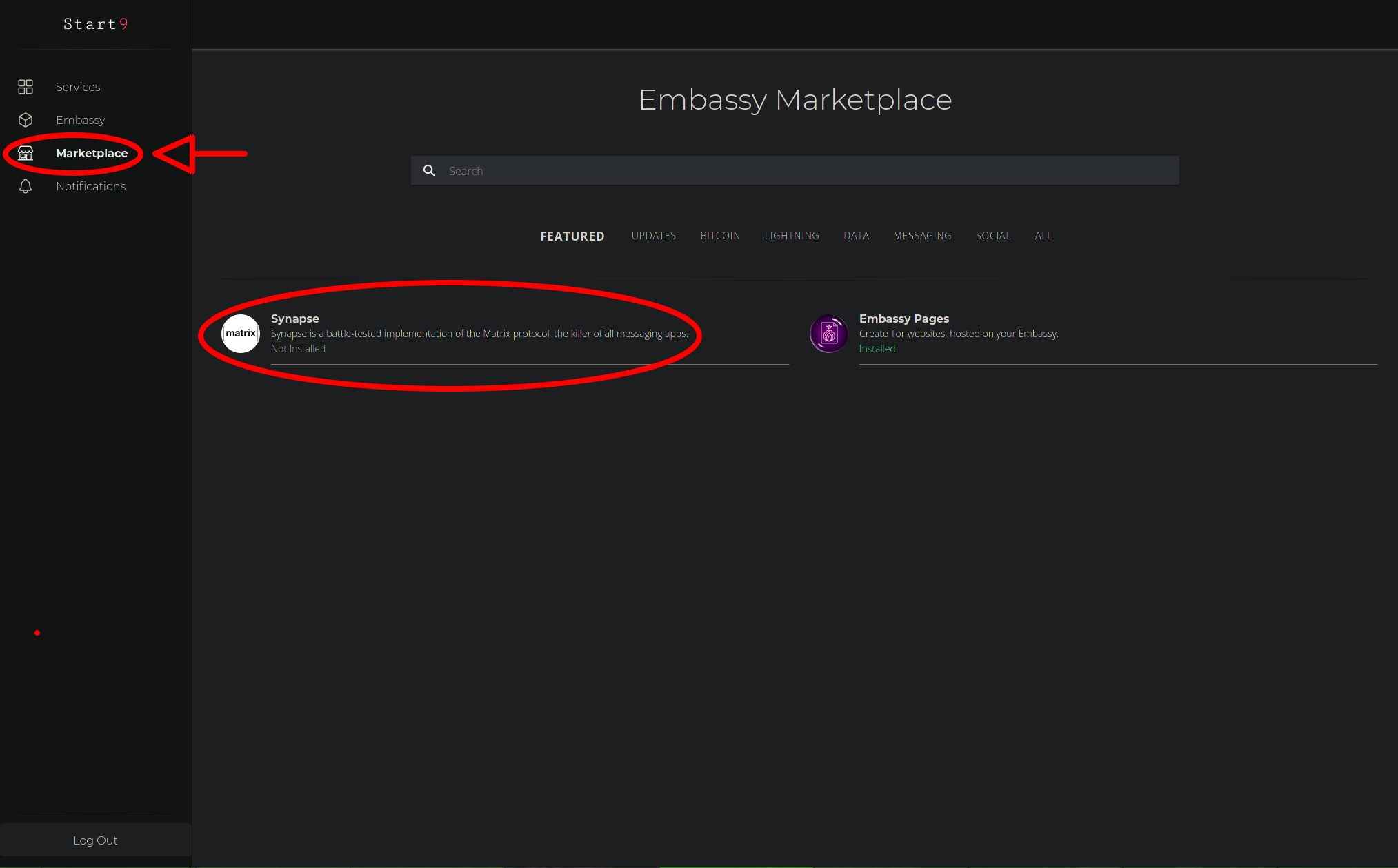Open the Lightning category tab

792,236
